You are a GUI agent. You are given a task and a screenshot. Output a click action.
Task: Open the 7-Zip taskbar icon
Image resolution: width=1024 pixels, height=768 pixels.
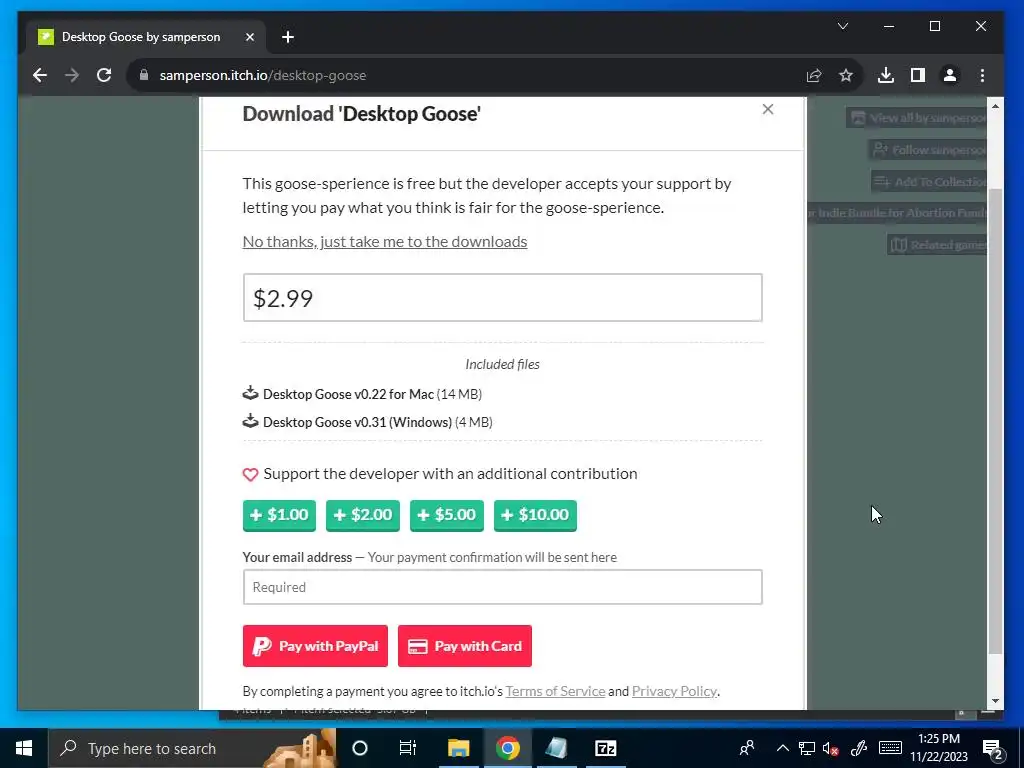tap(605, 748)
